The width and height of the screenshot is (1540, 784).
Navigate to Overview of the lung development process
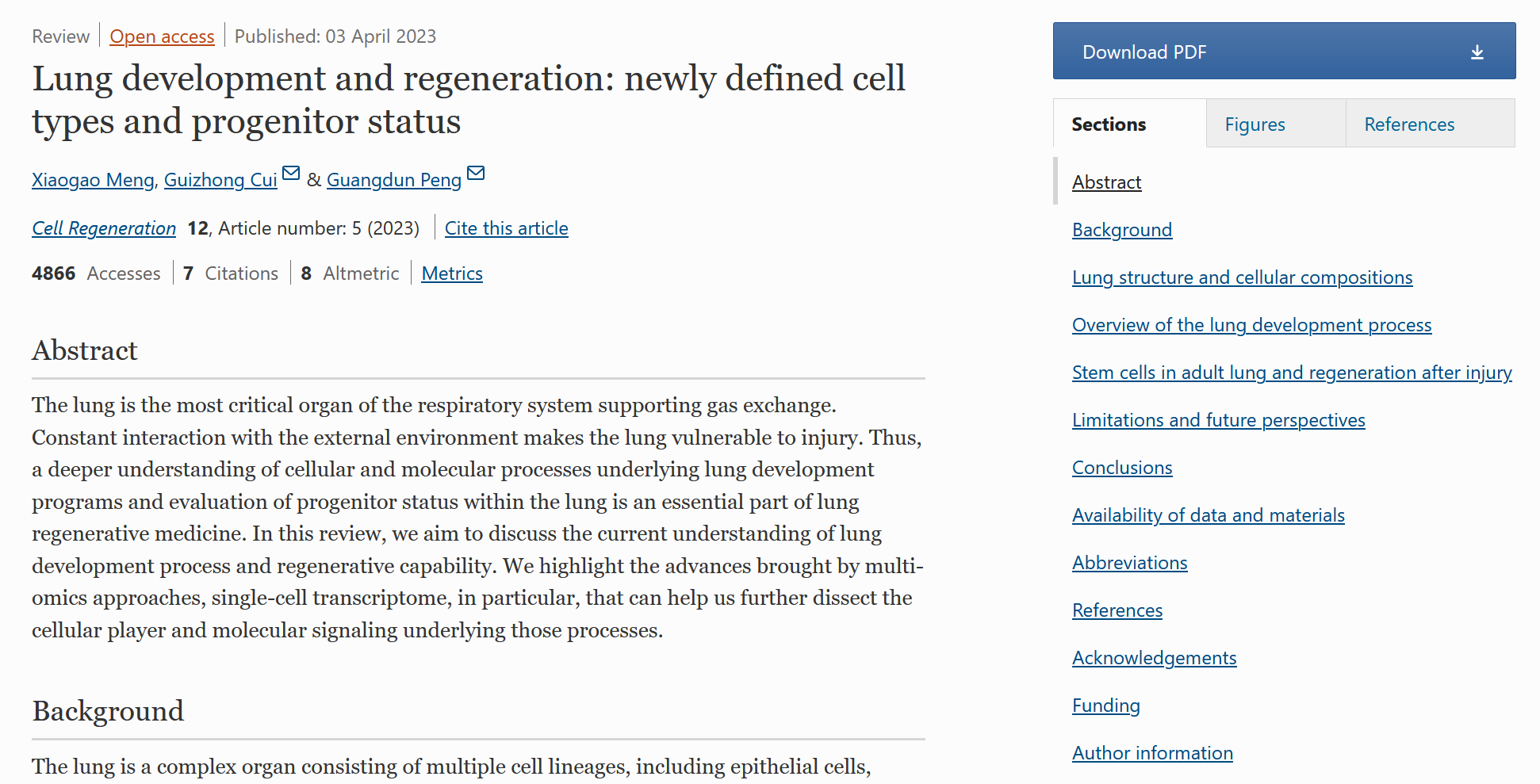click(1251, 325)
